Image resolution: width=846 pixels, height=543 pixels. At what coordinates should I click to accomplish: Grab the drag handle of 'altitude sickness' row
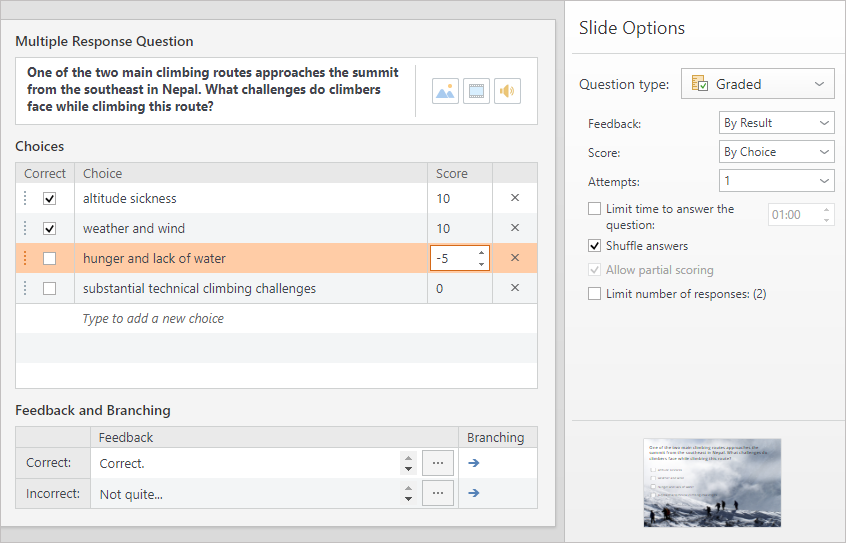pyautogui.click(x=25, y=198)
